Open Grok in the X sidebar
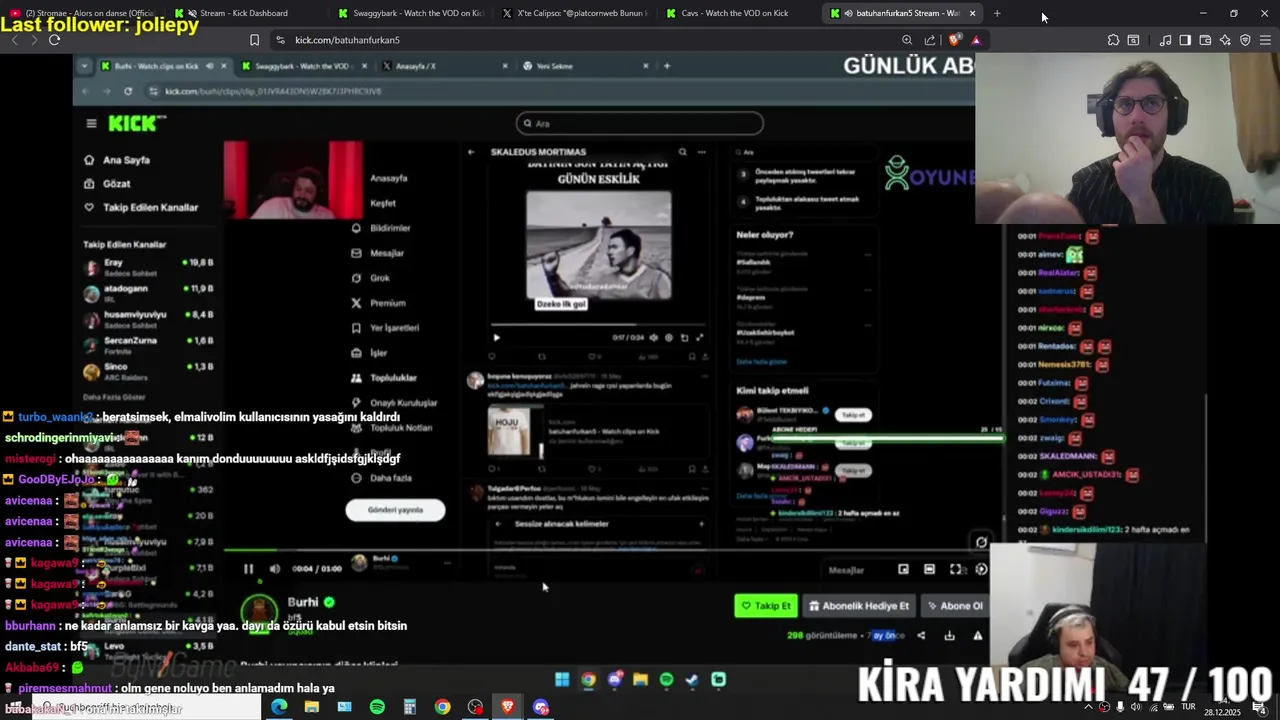 [x=370, y=278]
